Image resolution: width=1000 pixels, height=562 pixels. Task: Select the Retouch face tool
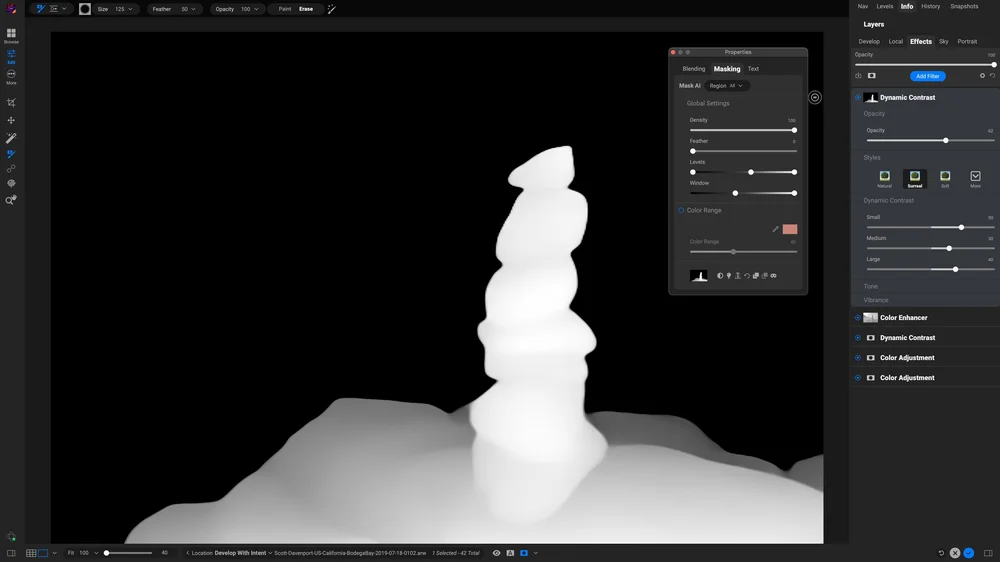click(x=11, y=184)
